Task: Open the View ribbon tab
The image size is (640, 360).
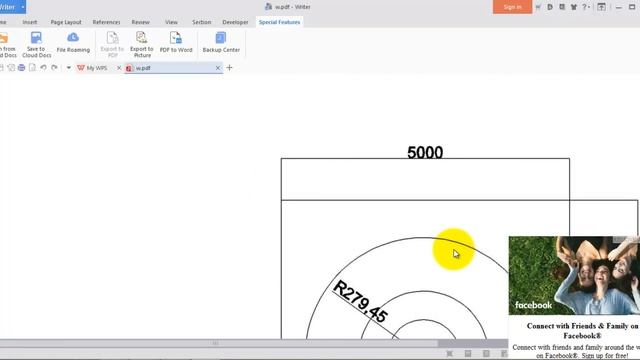Action: pos(171,22)
